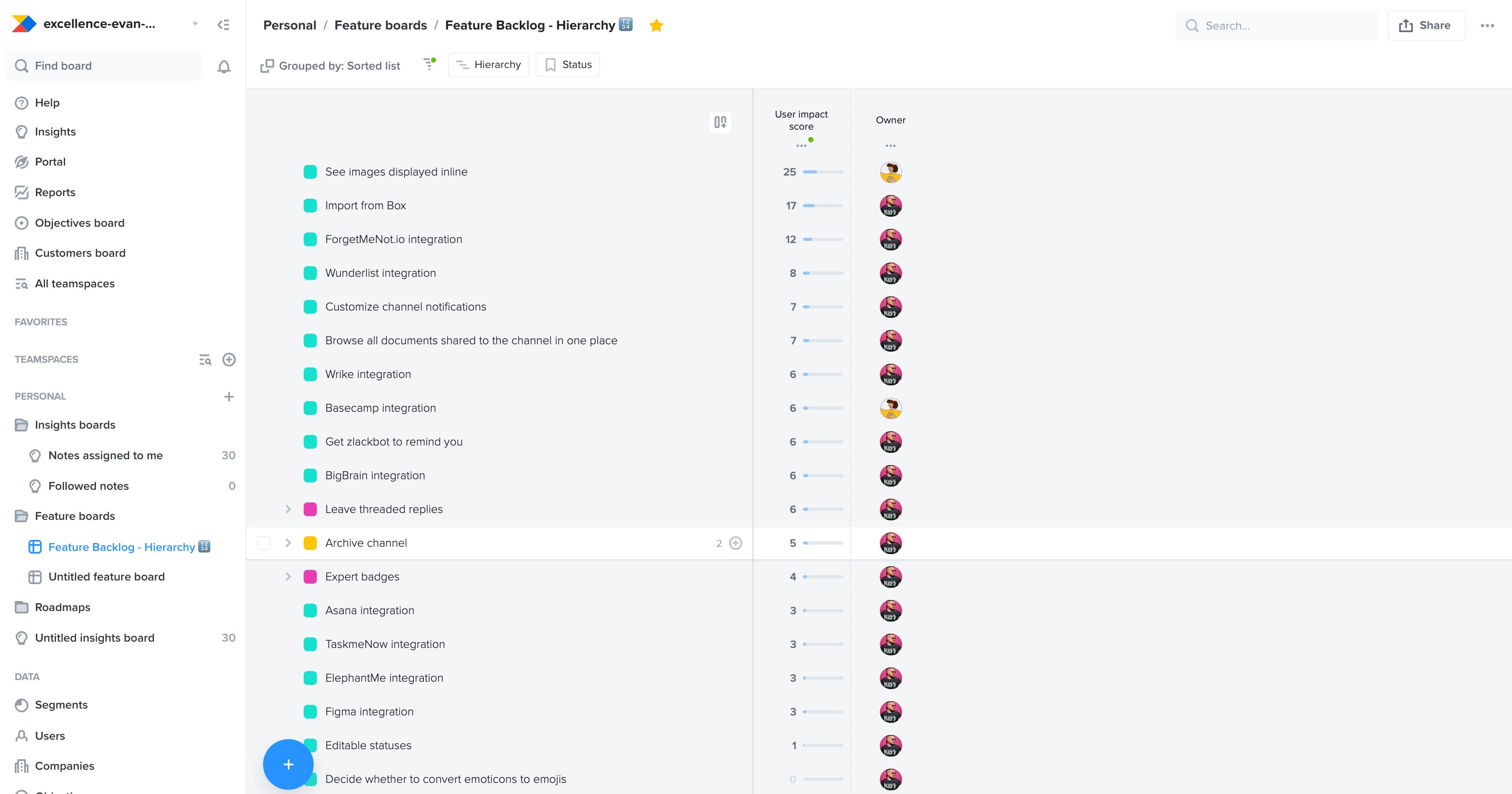The height and width of the screenshot is (794, 1512).
Task: Expand the Expert badges row
Action: pyautogui.click(x=288, y=576)
